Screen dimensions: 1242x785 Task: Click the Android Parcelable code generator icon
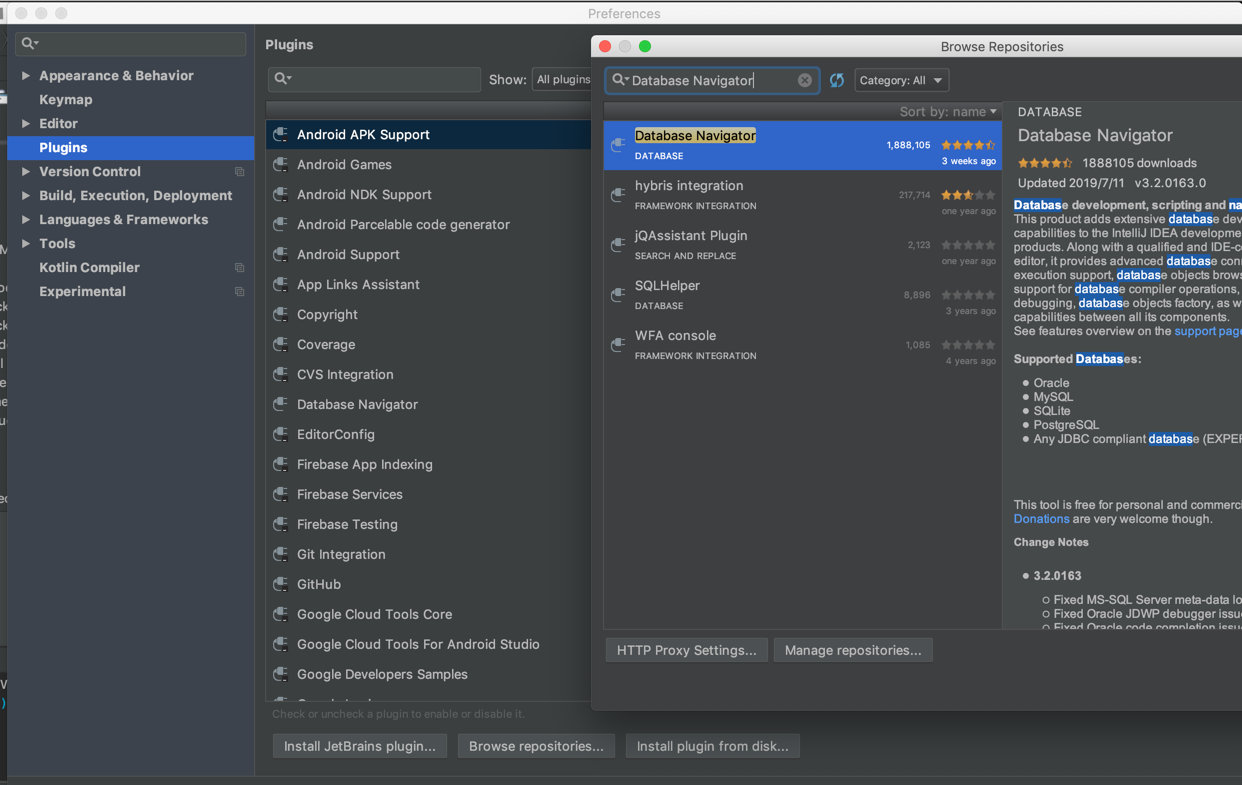(x=281, y=225)
